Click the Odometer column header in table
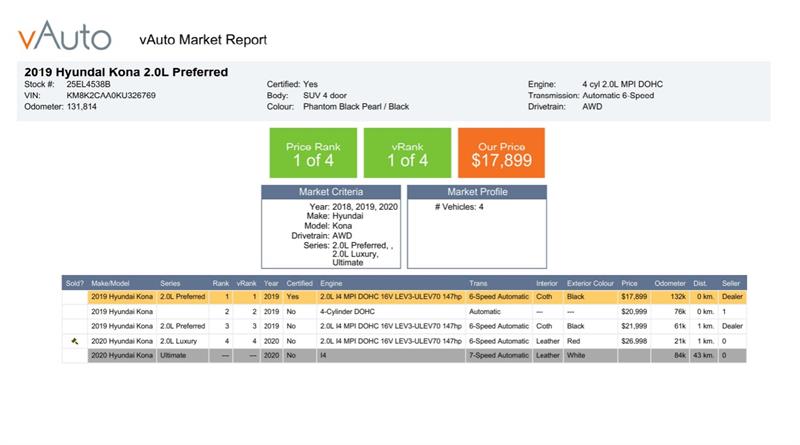Viewport: 800px width, 445px height. point(670,283)
